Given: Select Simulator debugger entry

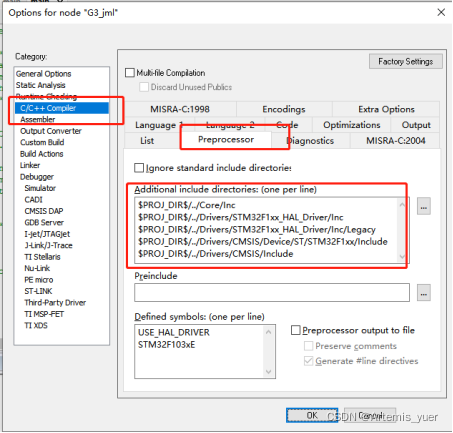Looking at the screenshot, I should coord(40,188).
